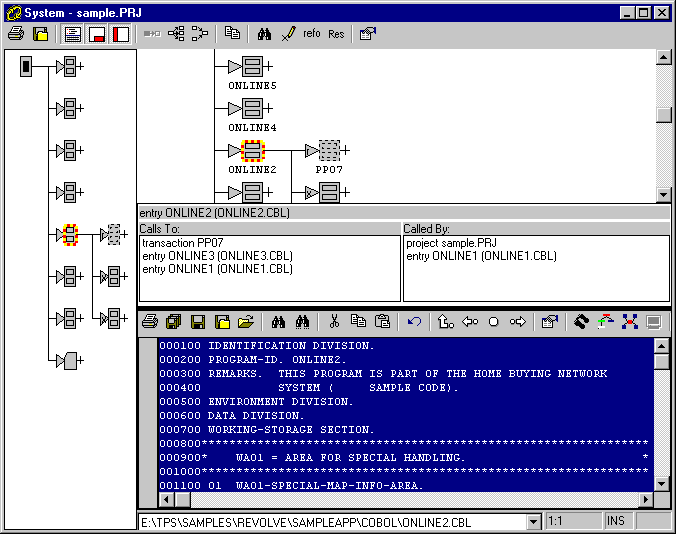Open file with the folder icon in editor toolbar
The width and height of the screenshot is (676, 534).
click(246, 322)
